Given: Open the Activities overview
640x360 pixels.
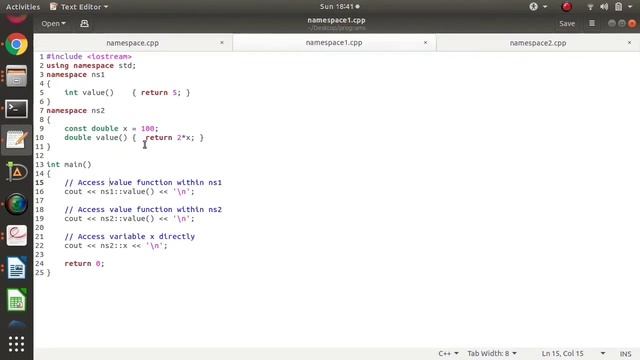Looking at the screenshot, I should [23, 7].
